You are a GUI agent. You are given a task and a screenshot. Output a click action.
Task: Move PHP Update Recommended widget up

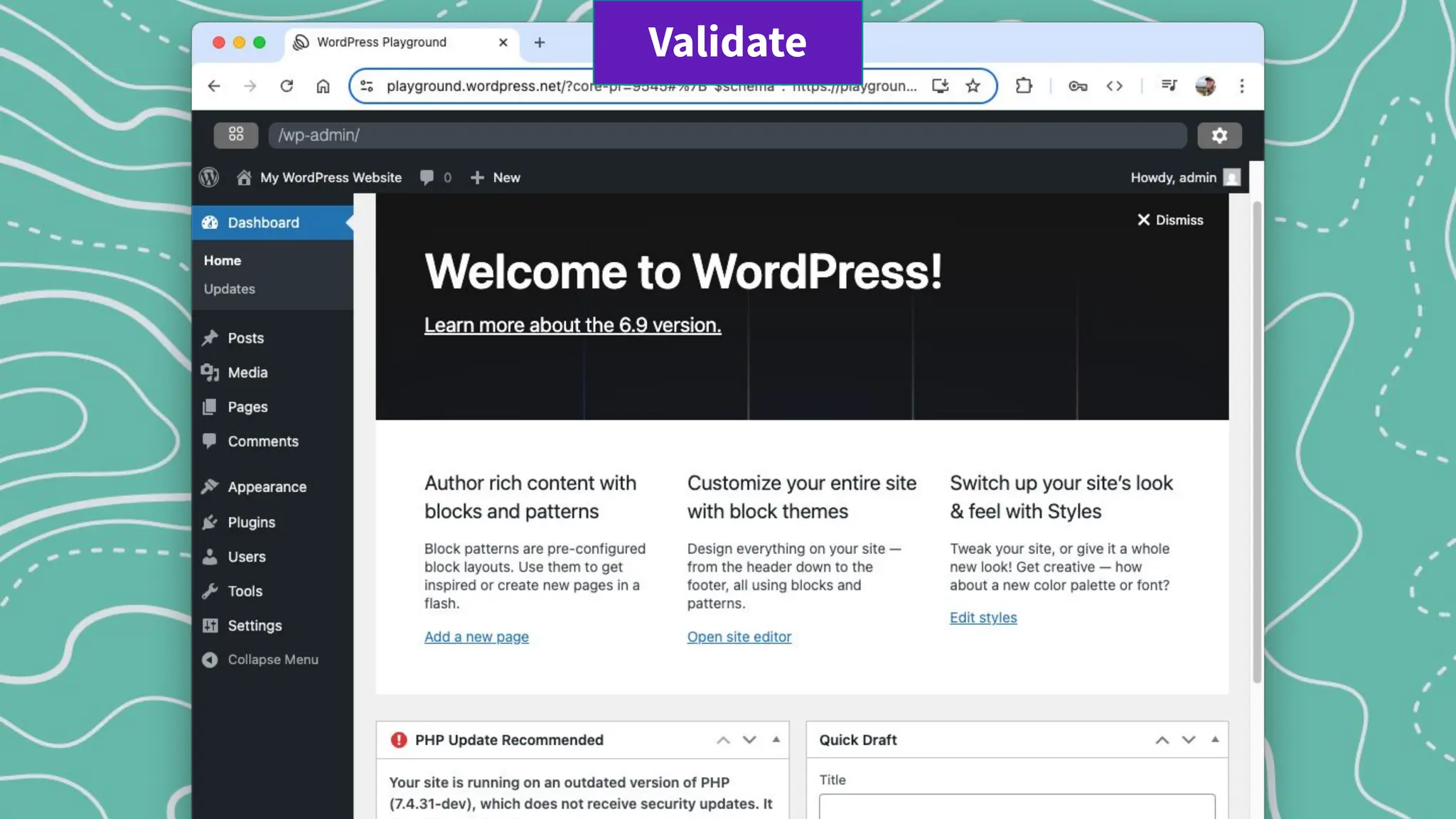click(723, 740)
